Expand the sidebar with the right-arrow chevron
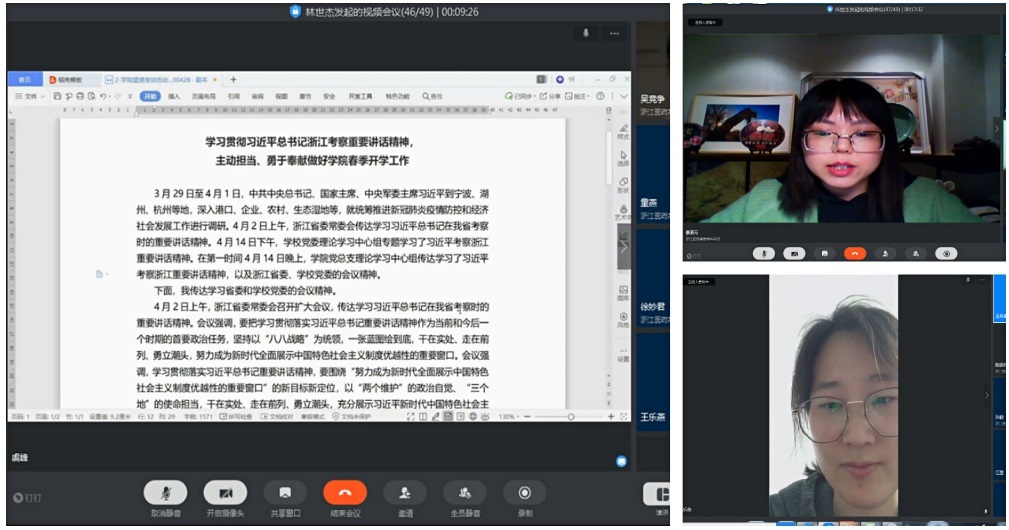Screen dimensions: 1009x530 pyautogui.click(x=623, y=247)
